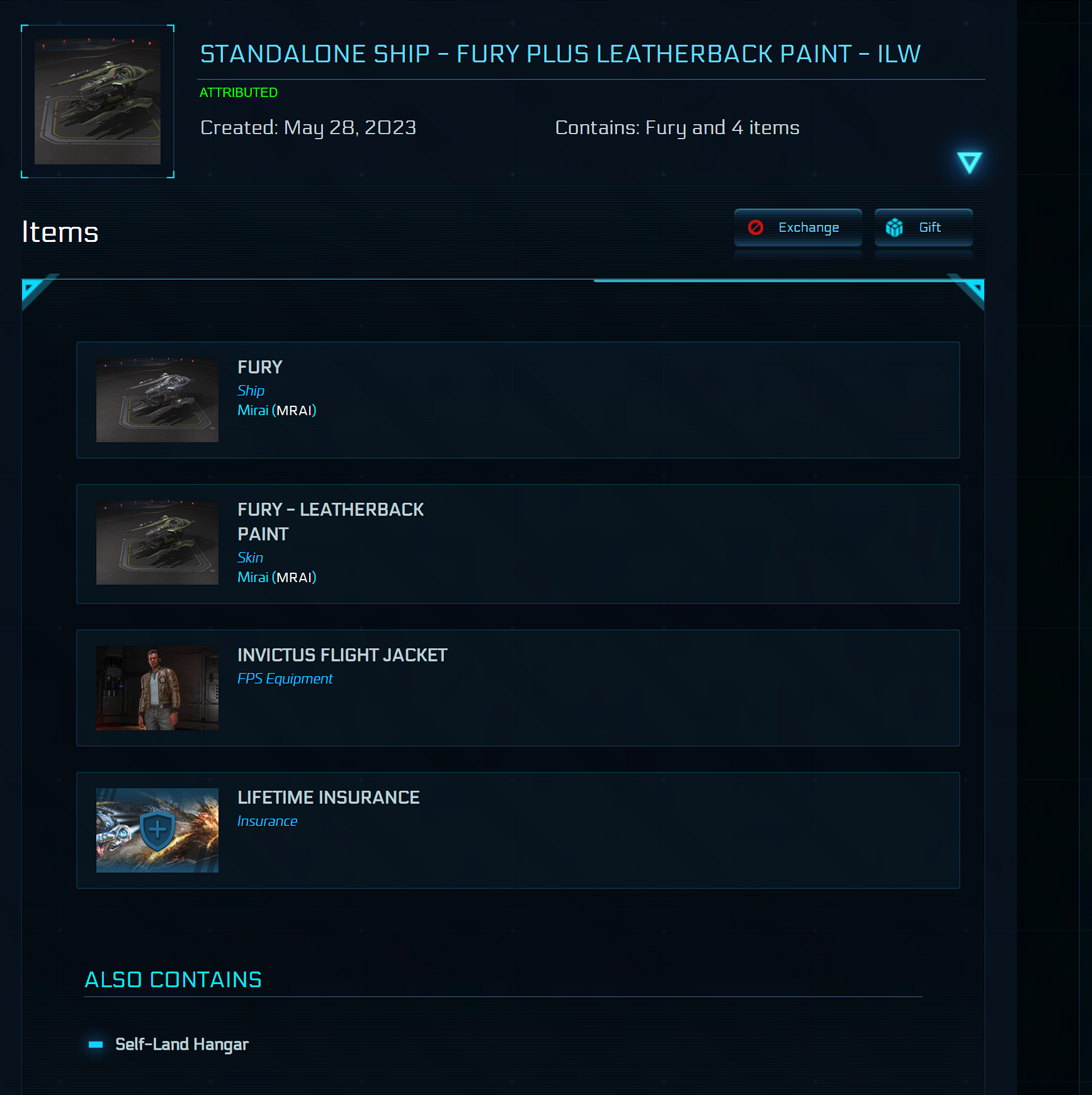Click the Exchange button
Screen dimensions: 1092x1095
coord(798,227)
